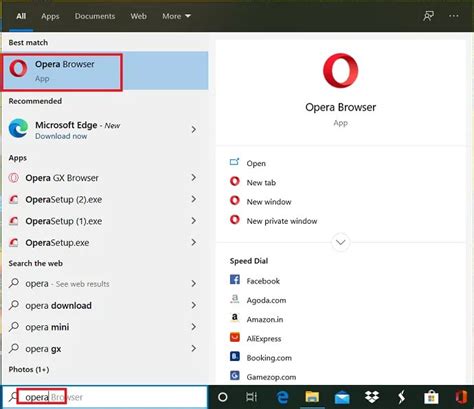Expand 'opera - See web results' arrow
The height and width of the screenshot is (409, 474).
193,284
